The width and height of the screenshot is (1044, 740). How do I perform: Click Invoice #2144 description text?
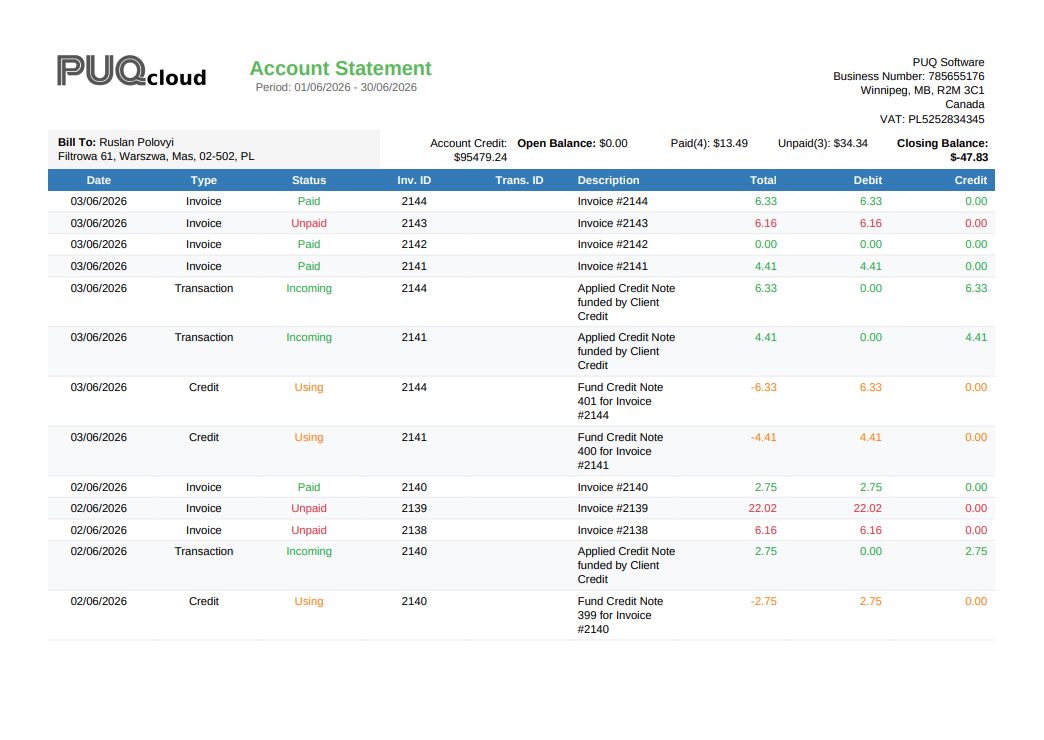click(613, 201)
